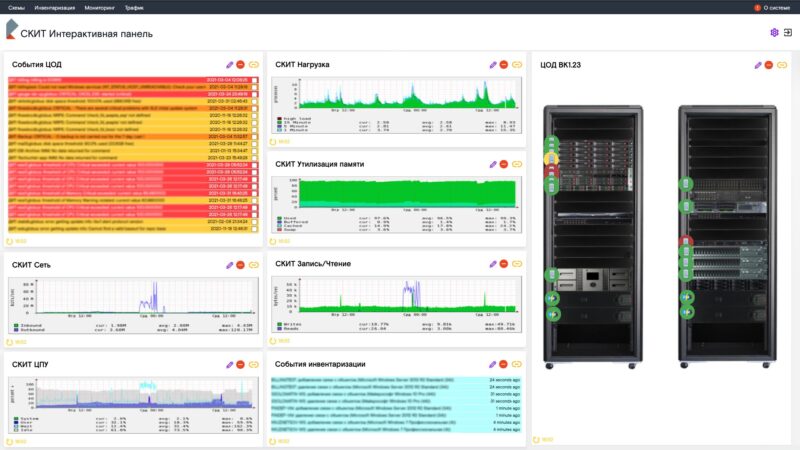Viewport: 800px width, 450px height.
Task: Remove the СКИТ Запись/Чтение widget
Action: pyautogui.click(x=505, y=263)
